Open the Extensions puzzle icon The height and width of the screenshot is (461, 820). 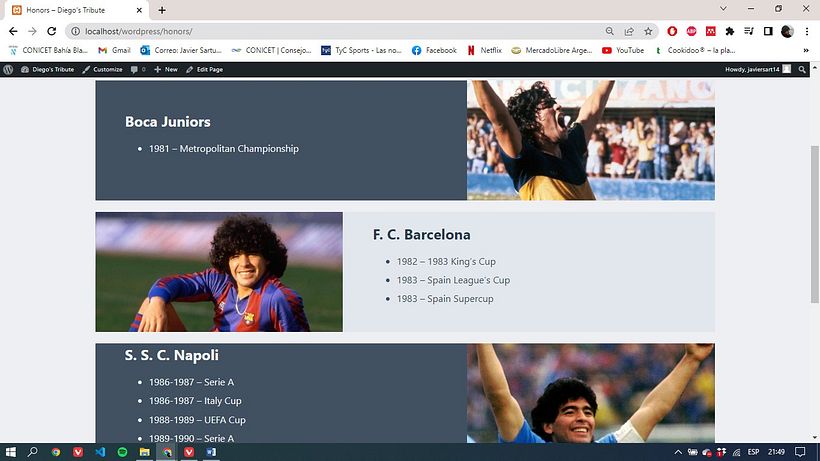pyautogui.click(x=730, y=31)
